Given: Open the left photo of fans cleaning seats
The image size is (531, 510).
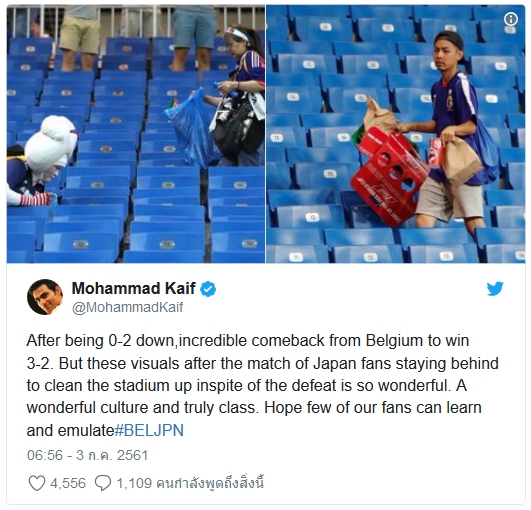Looking at the screenshot, I should (x=136, y=134).
